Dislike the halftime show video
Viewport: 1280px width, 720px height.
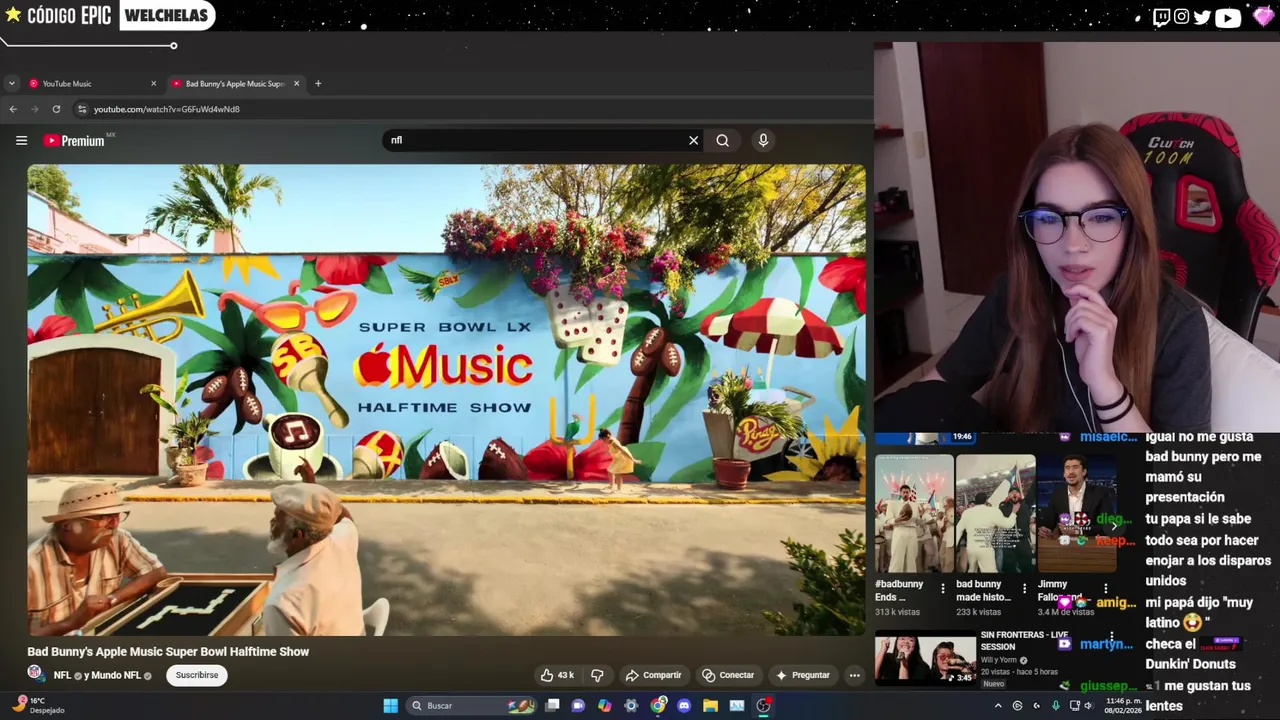pyautogui.click(x=597, y=675)
